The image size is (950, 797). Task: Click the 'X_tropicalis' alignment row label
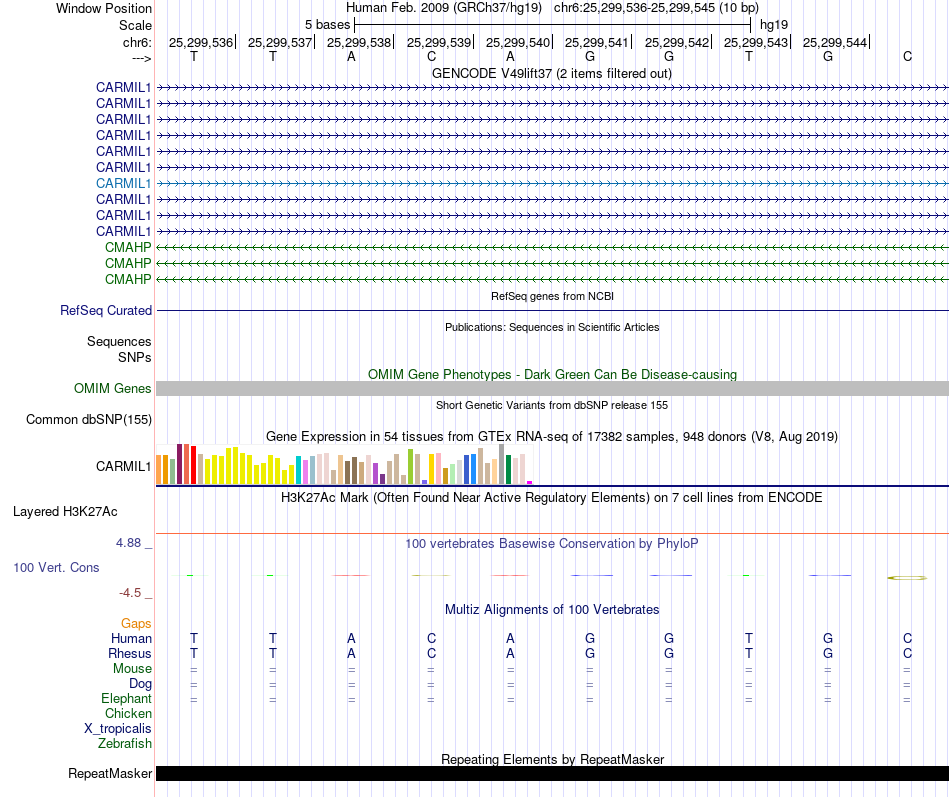point(118,729)
